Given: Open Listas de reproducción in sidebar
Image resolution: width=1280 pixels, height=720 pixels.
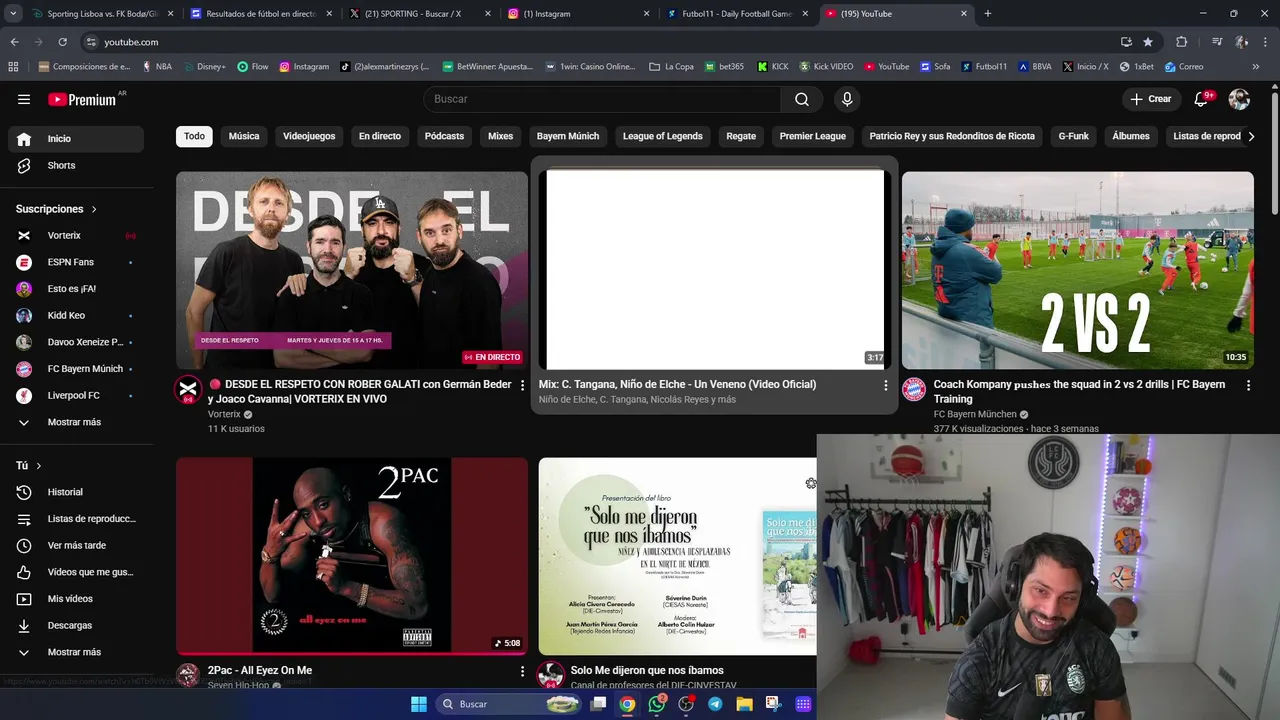Looking at the screenshot, I should pyautogui.click(x=76, y=519).
